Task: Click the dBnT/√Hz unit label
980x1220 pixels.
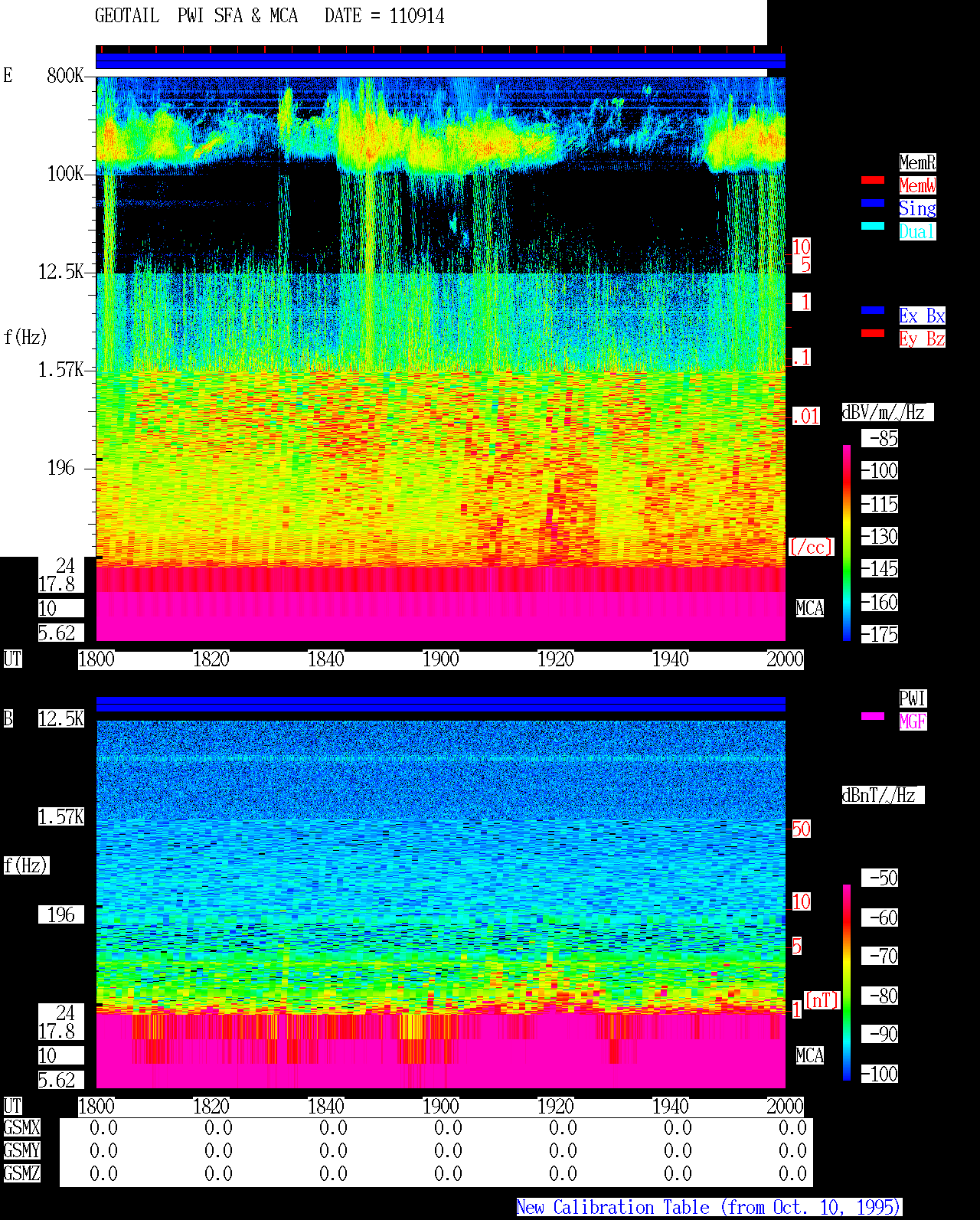Action: click(883, 795)
